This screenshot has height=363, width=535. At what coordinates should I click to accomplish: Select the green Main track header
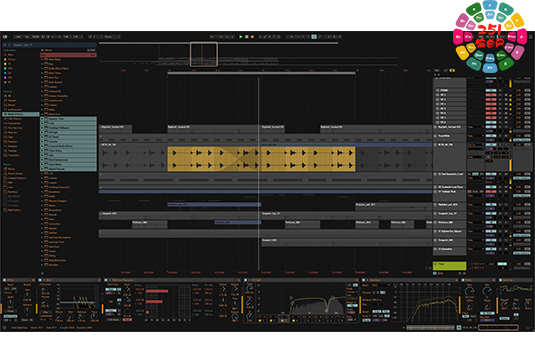449,265
